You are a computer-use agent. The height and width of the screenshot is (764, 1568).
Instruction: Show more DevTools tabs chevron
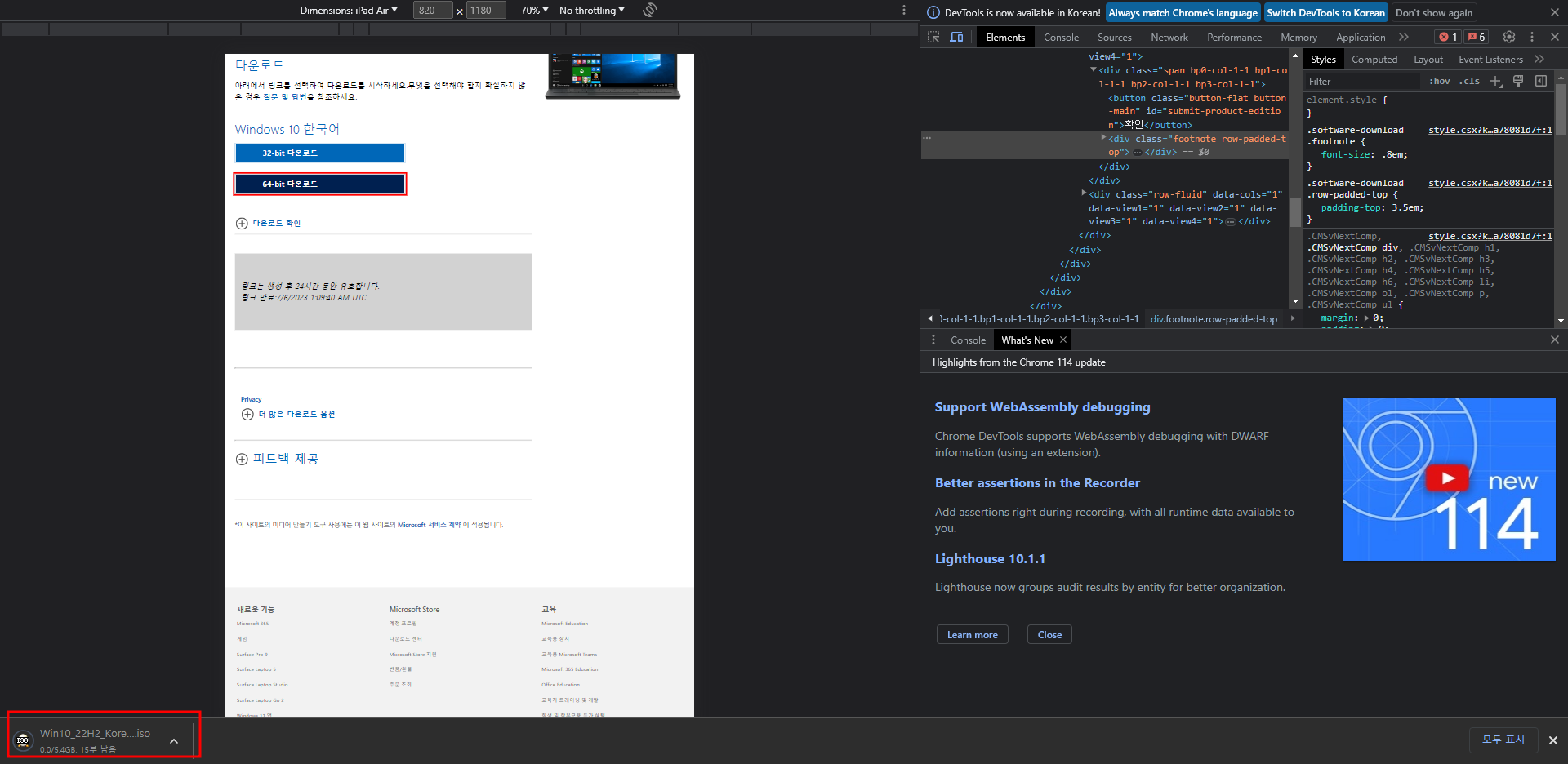[1404, 37]
